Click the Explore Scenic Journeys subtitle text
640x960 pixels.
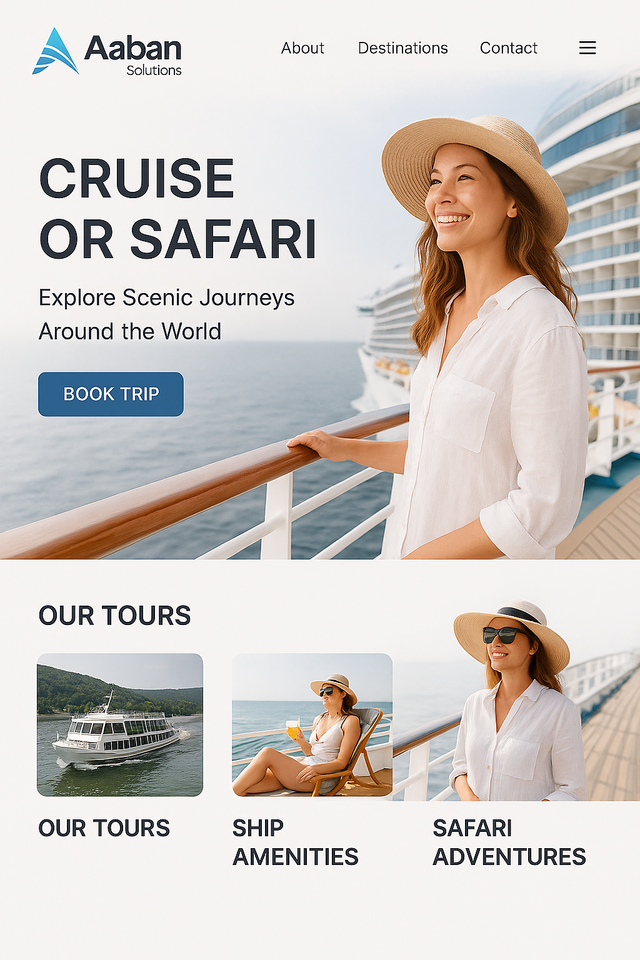coord(167,314)
